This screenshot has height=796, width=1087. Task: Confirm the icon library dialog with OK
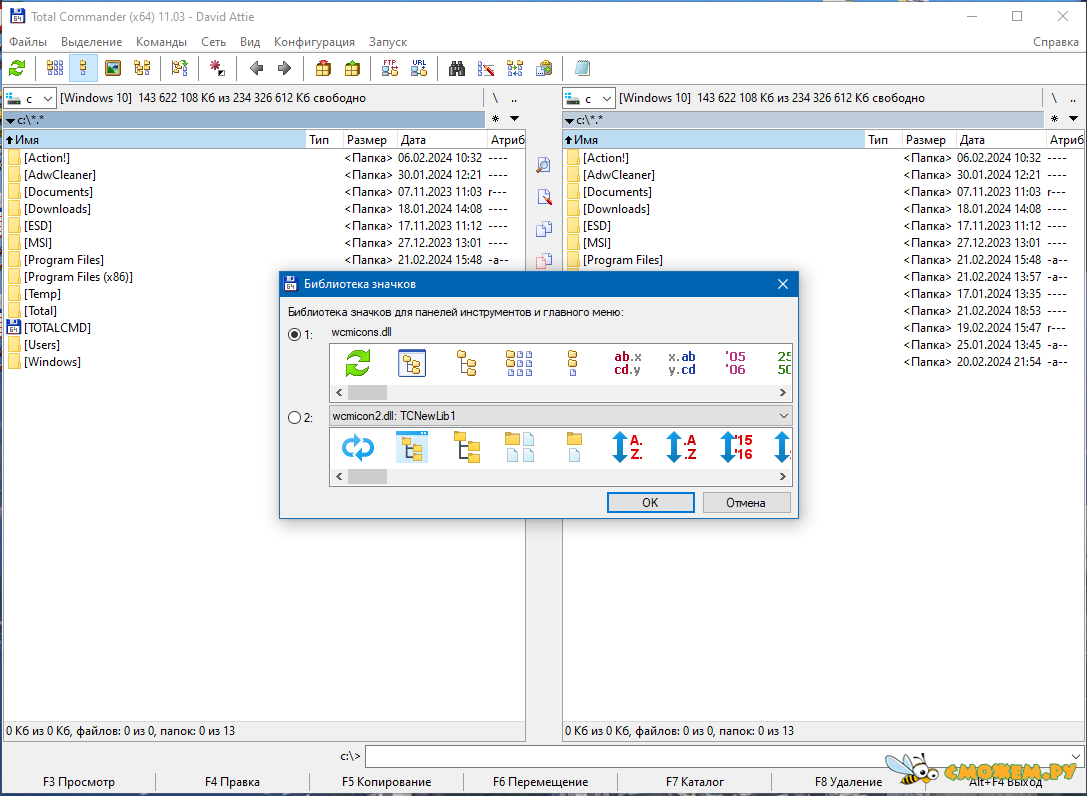(x=650, y=503)
